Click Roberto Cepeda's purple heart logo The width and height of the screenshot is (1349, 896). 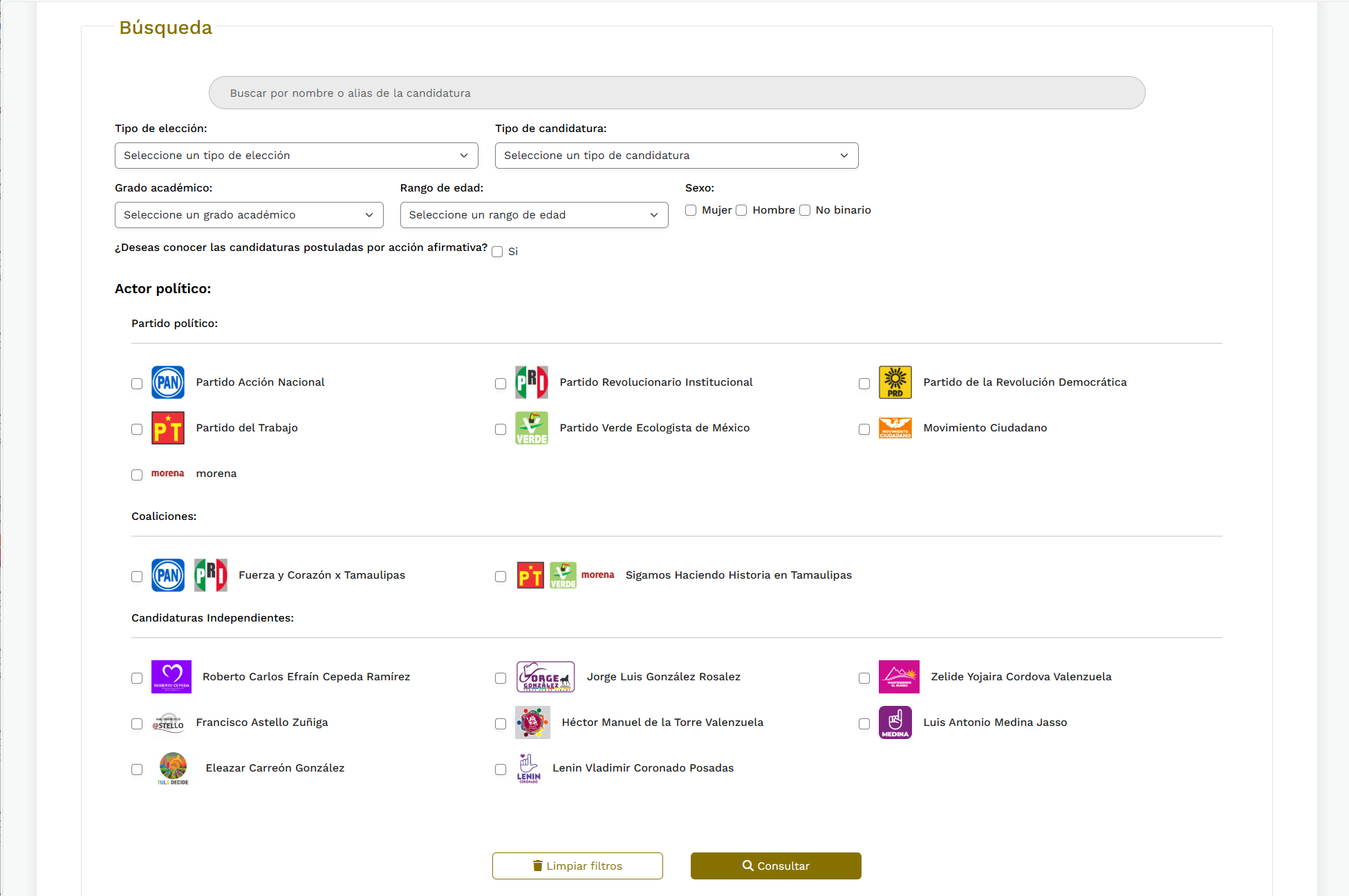[x=171, y=677]
